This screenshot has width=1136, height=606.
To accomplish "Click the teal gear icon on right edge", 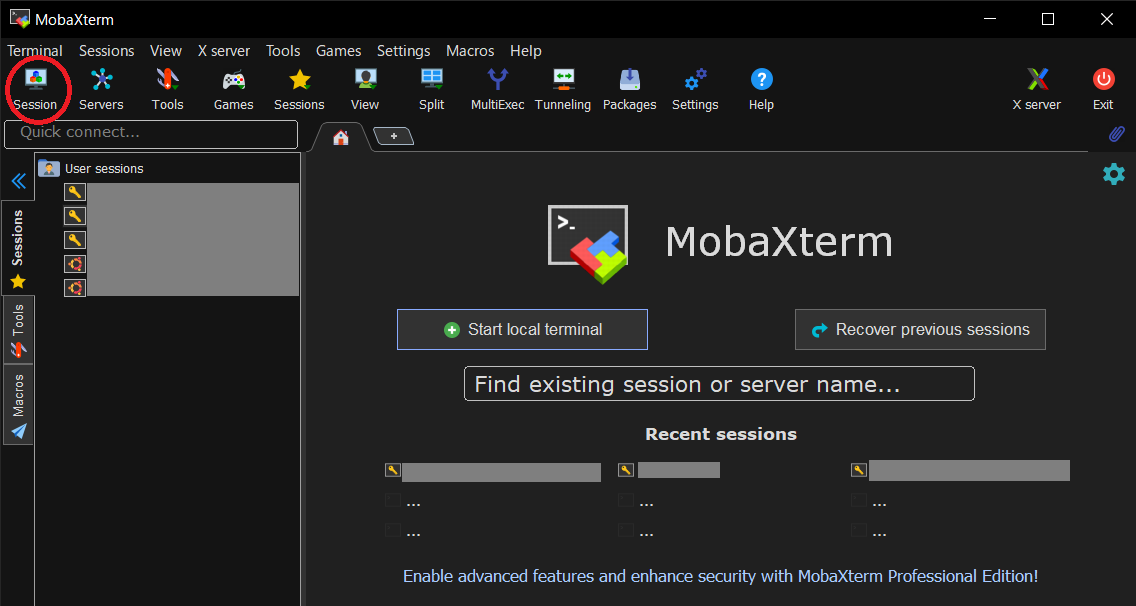I will coord(1114,174).
